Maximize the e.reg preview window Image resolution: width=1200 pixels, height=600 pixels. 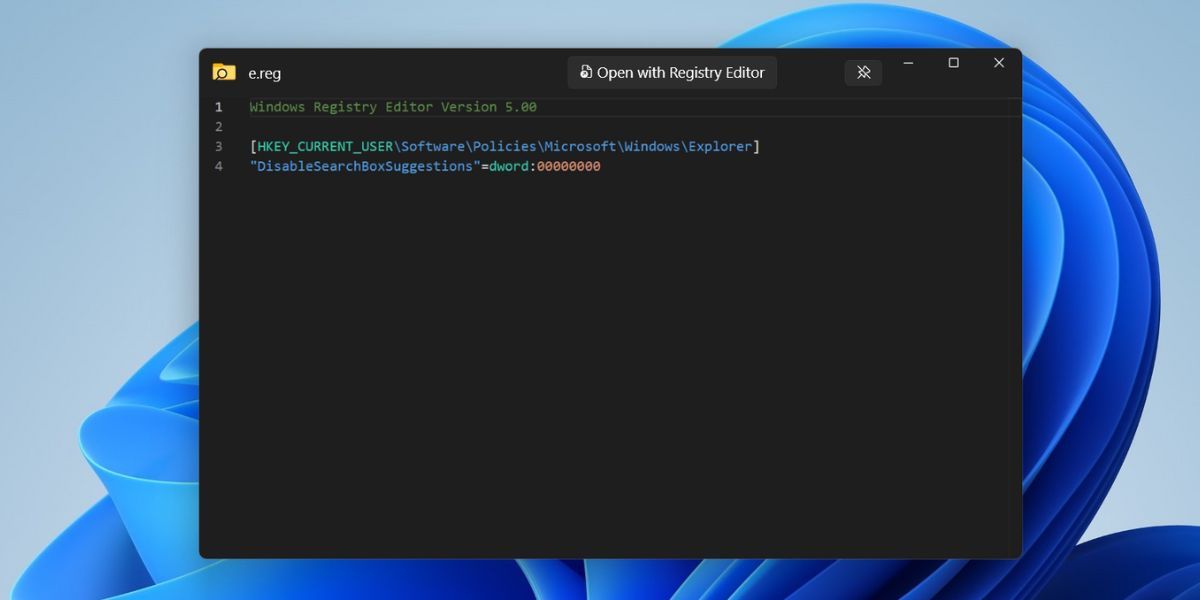click(x=953, y=63)
